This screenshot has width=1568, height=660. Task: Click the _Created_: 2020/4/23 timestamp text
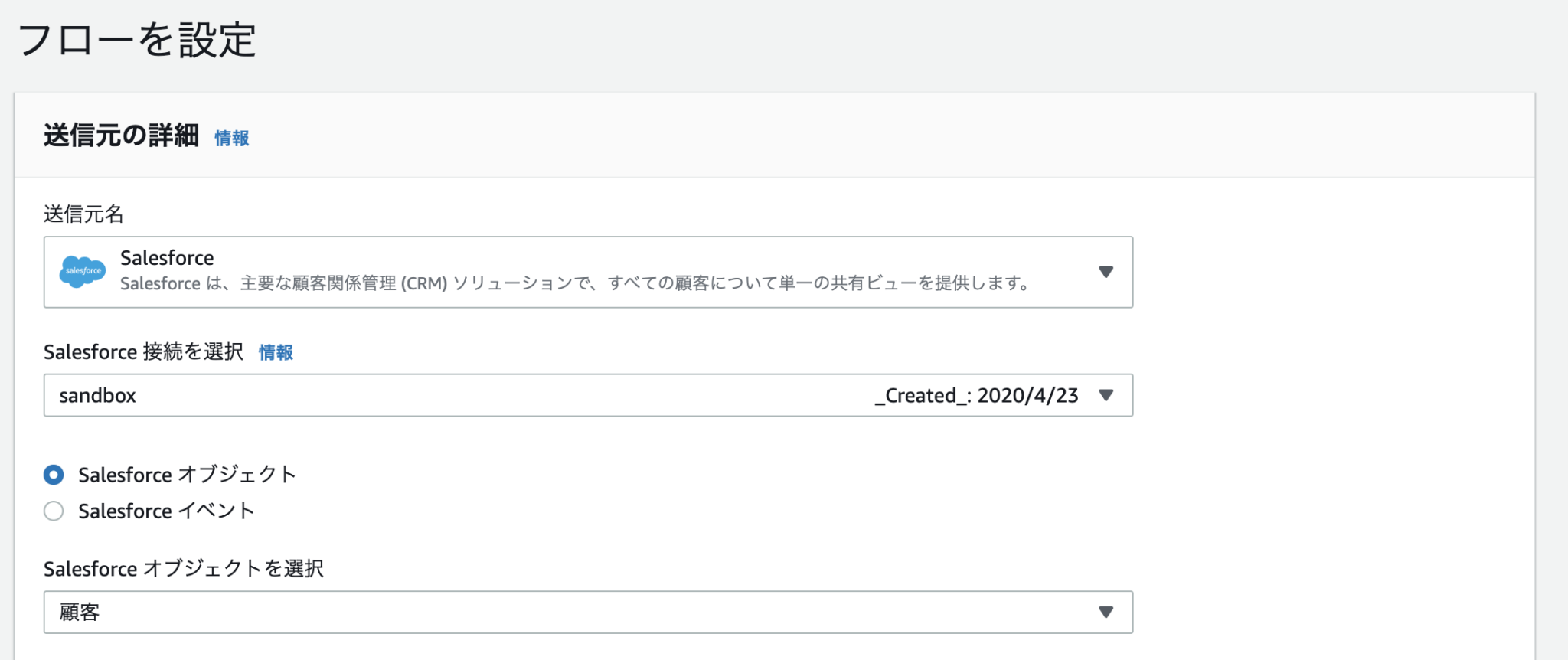975,395
